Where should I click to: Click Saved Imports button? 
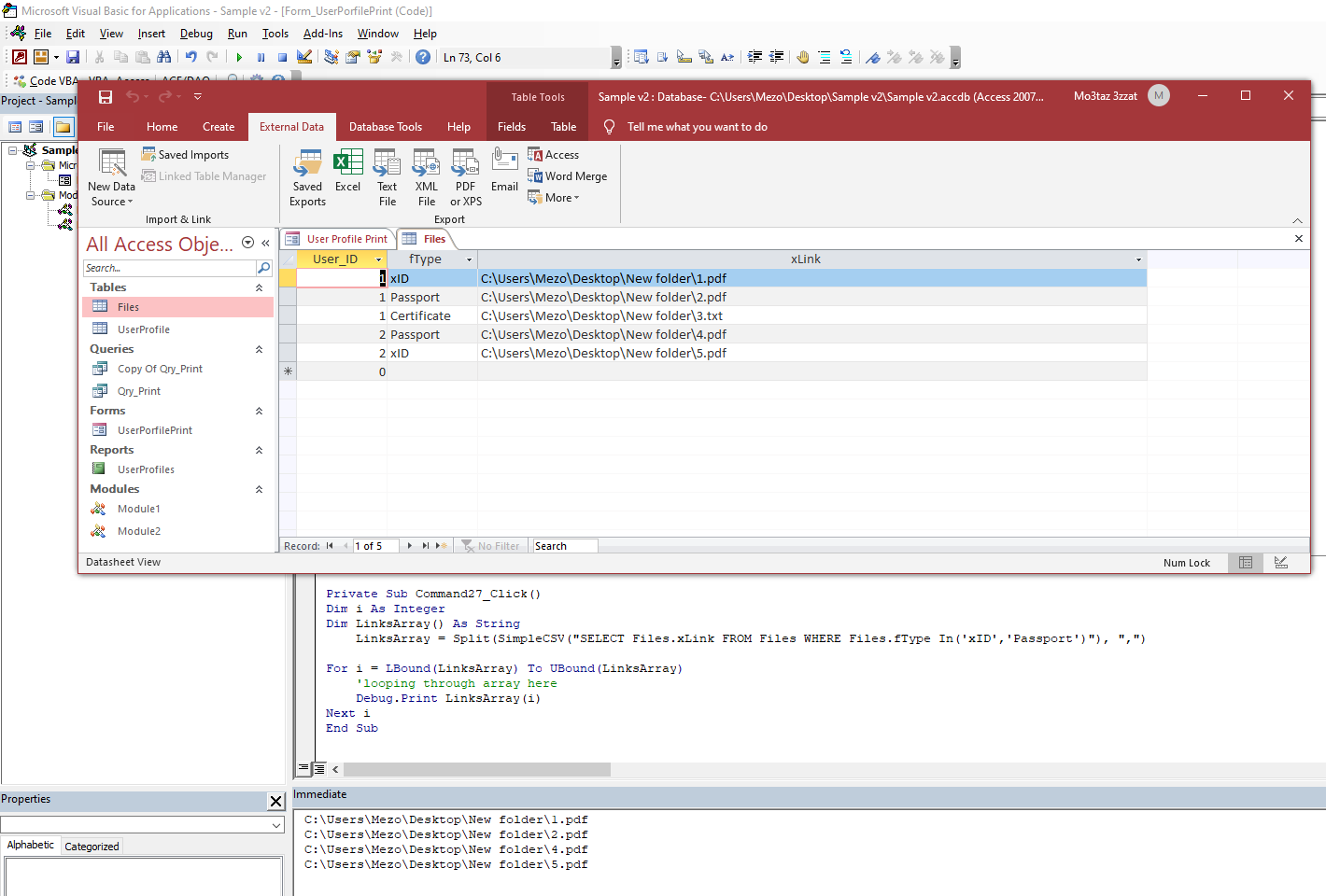pos(185,155)
